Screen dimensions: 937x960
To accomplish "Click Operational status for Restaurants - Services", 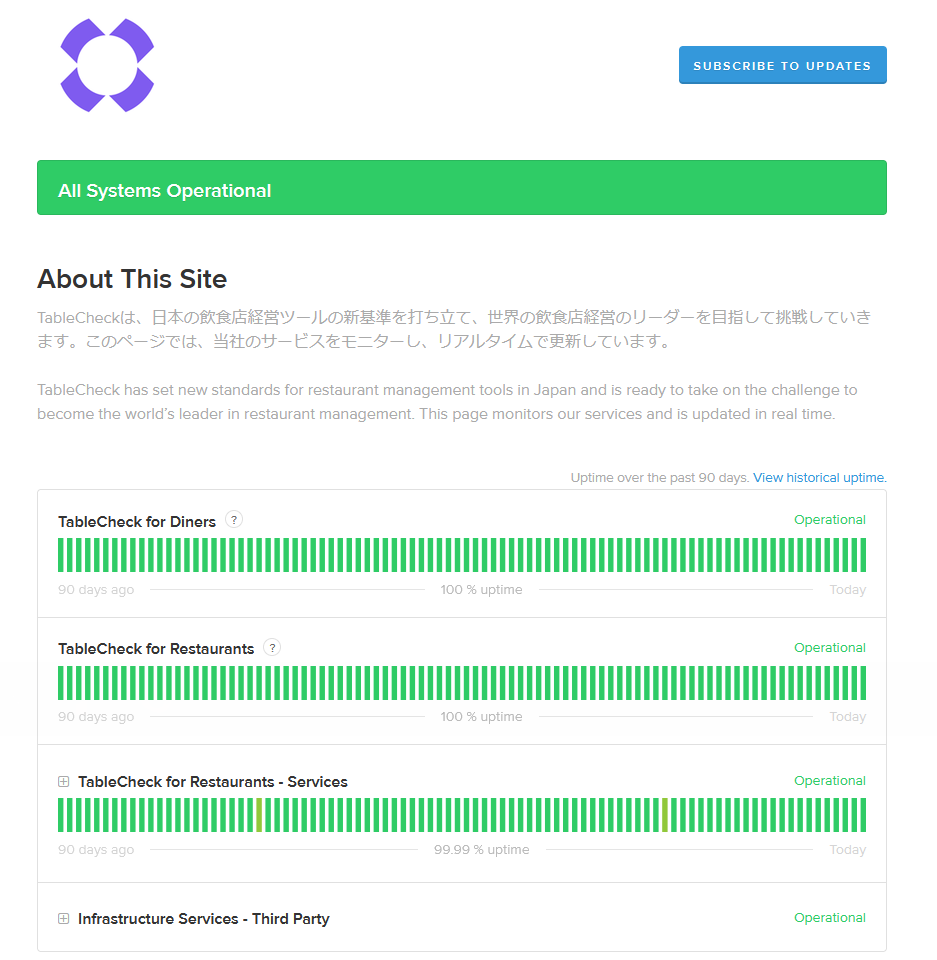I will tap(830, 781).
